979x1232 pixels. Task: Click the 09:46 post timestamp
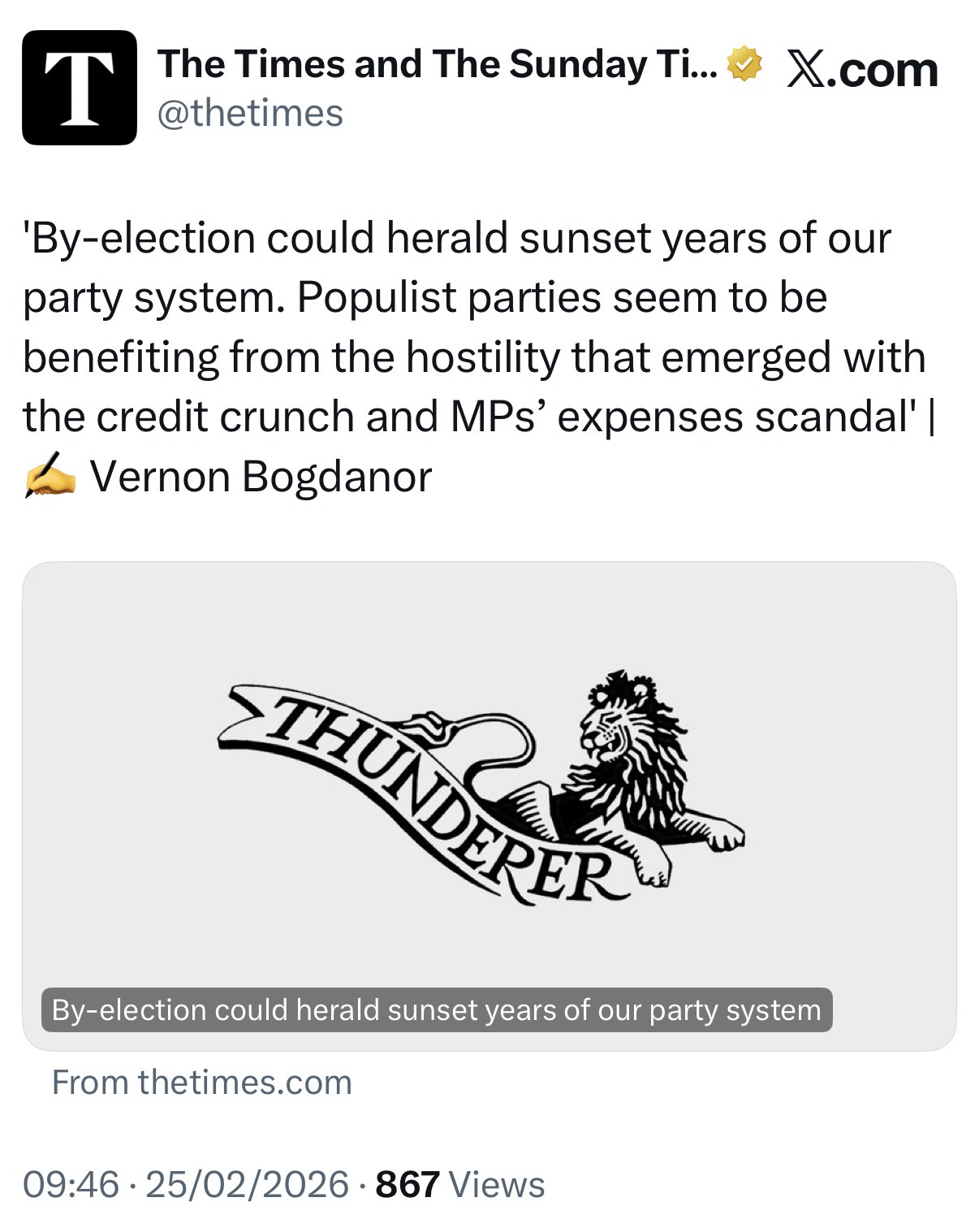click(71, 1184)
